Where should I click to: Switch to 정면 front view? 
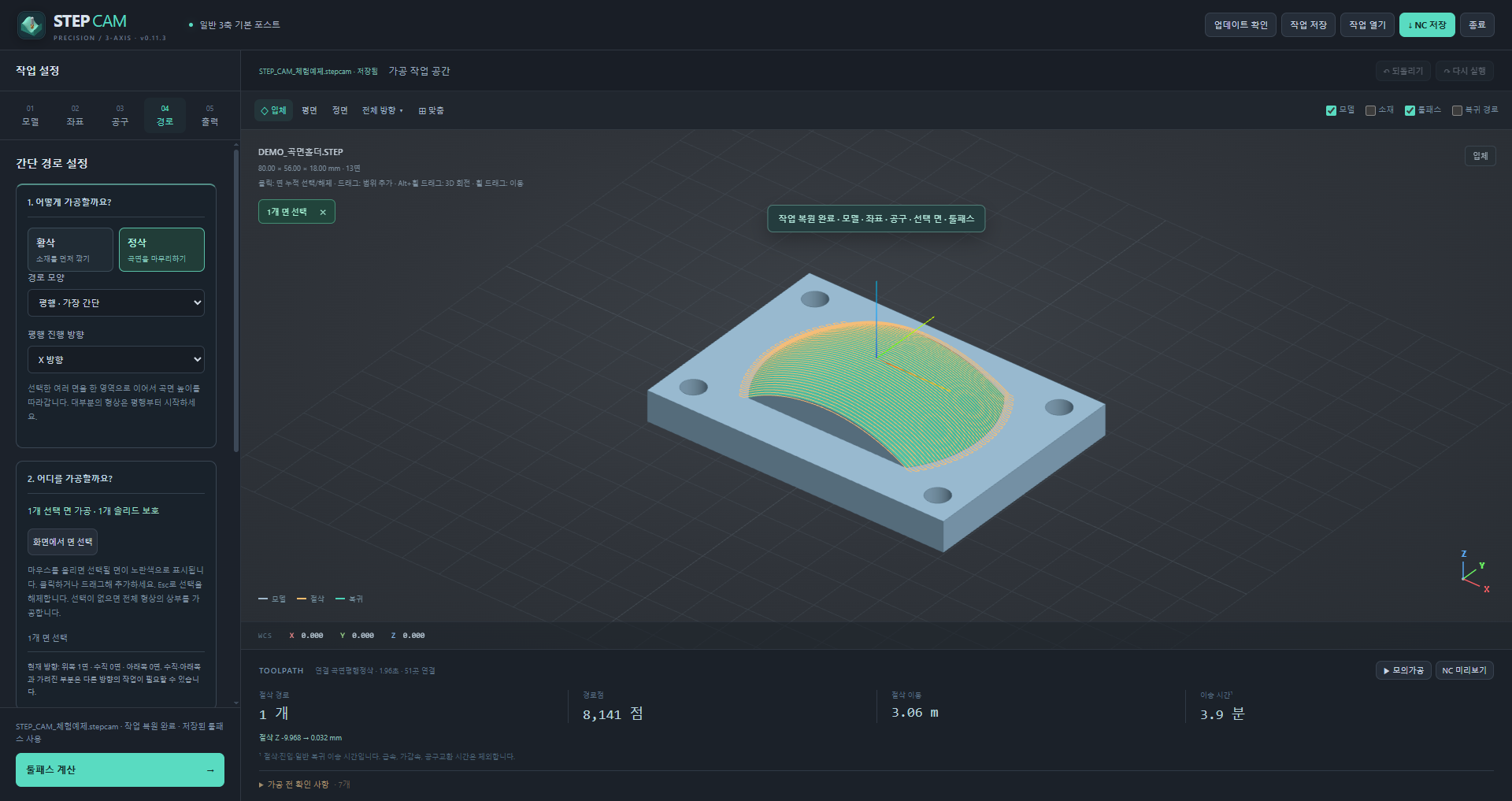[x=339, y=110]
